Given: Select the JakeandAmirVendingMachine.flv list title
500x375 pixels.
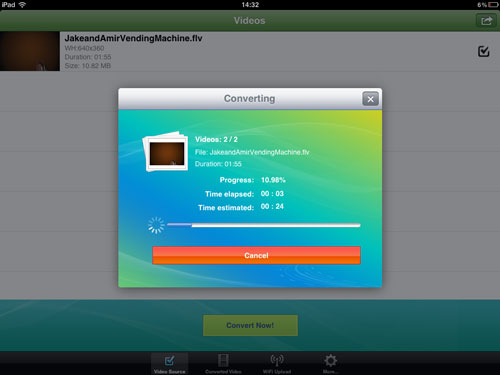Looking at the screenshot, I should [x=133, y=38].
